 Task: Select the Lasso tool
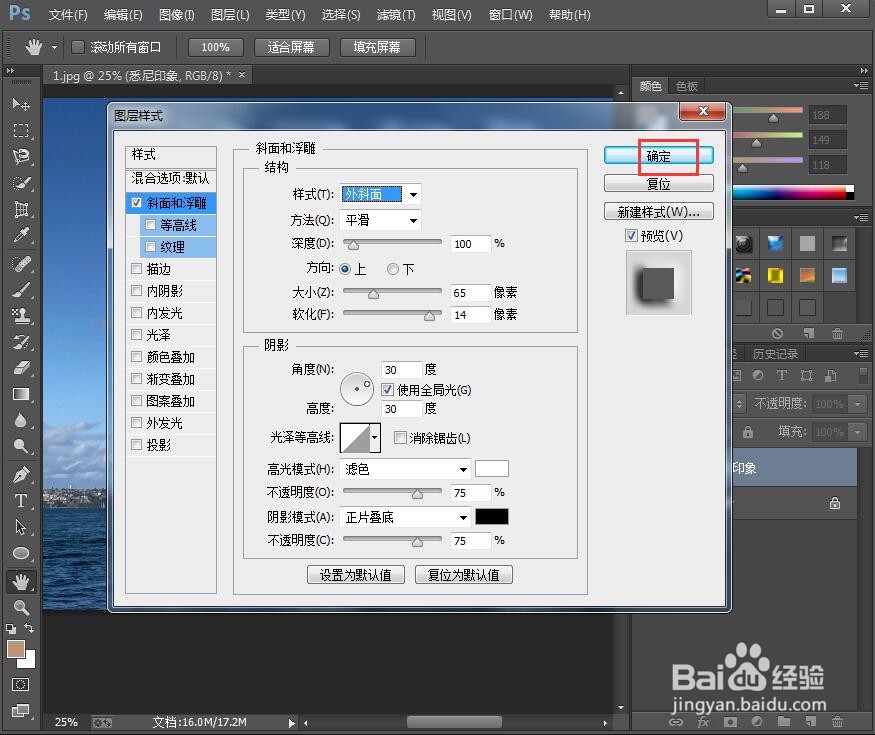pos(22,157)
